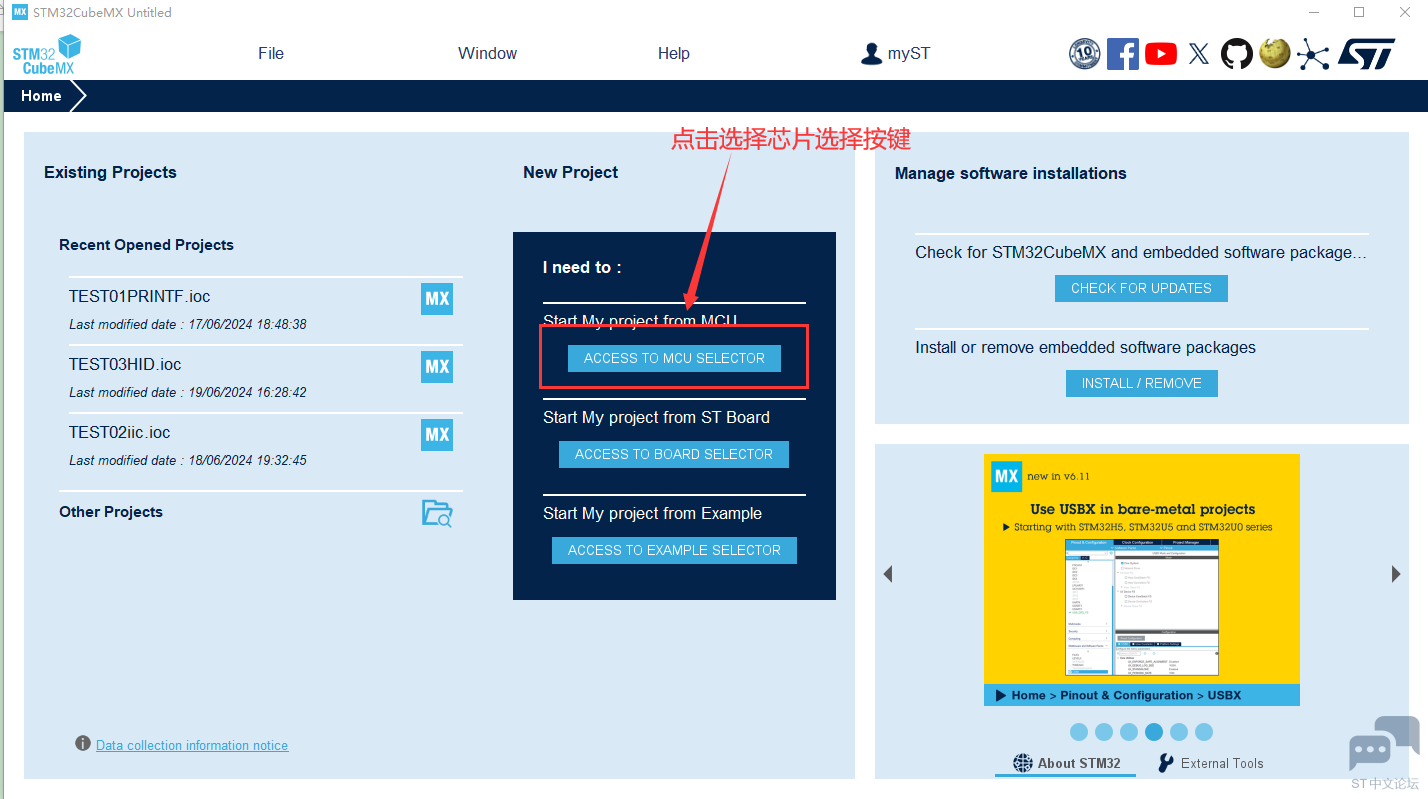Click the community network star icon
Screen dimensions: 1428x799
[1313, 54]
